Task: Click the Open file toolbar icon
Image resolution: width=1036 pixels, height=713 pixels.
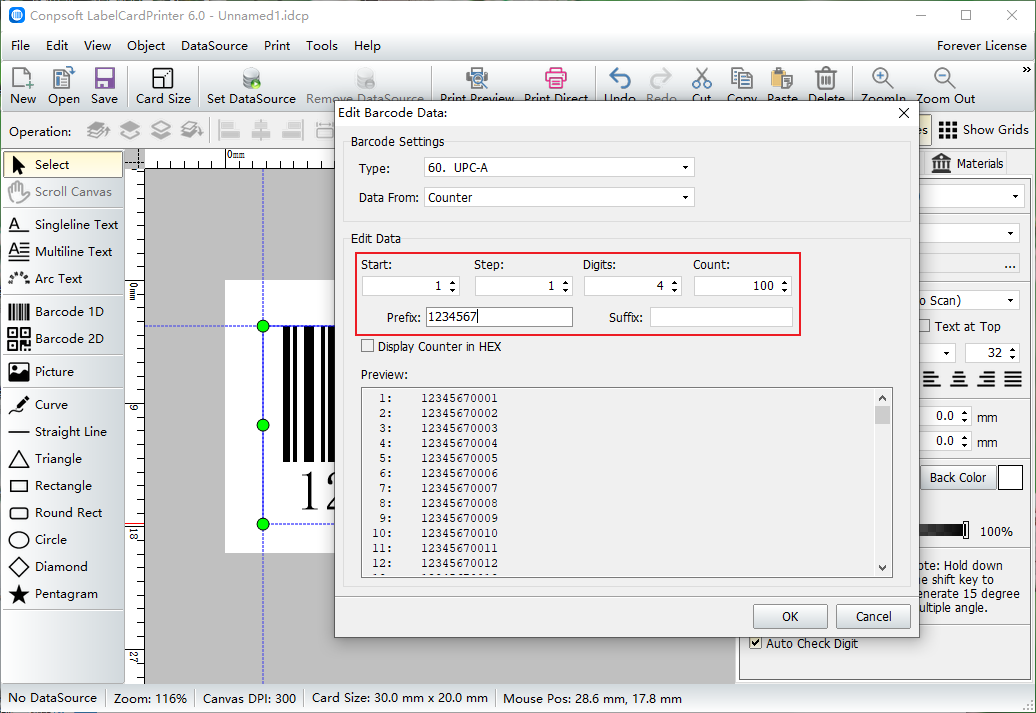Action: (x=63, y=79)
